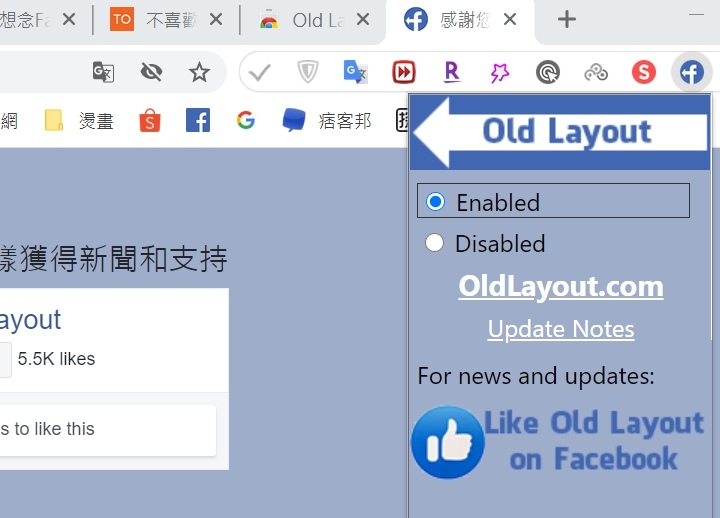
Task: Close the 不喜歡 tab
Action: pyautogui.click(x=216, y=19)
